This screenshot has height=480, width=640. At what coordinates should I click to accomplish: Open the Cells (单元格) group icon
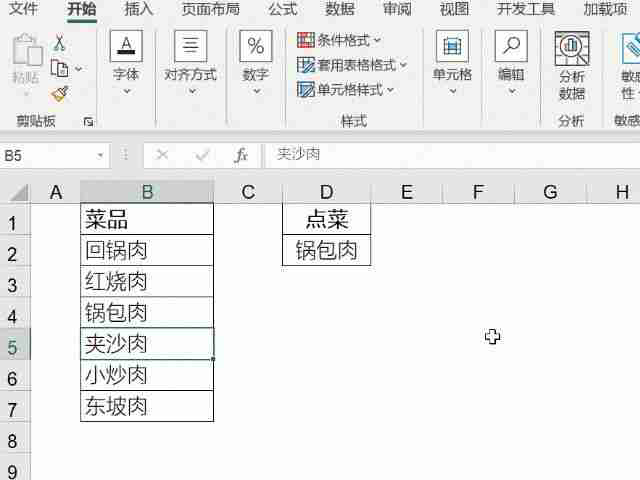coord(452,46)
